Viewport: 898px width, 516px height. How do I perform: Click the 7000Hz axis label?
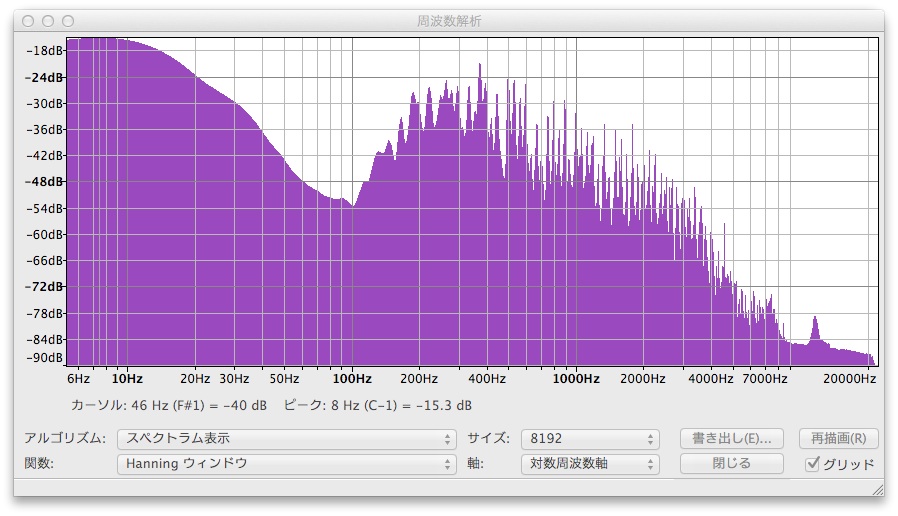click(x=765, y=379)
